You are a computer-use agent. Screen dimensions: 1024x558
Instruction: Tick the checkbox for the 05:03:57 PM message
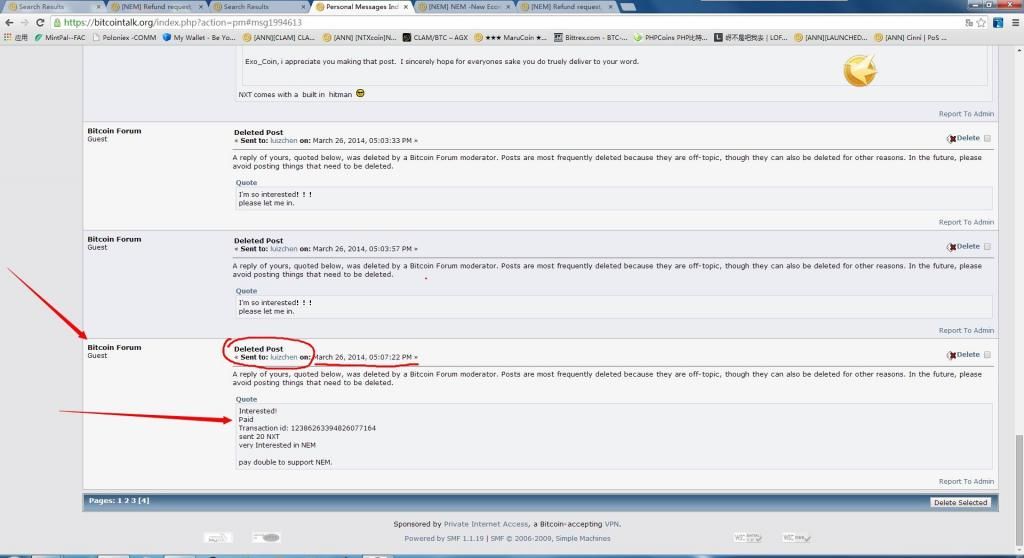click(988, 247)
